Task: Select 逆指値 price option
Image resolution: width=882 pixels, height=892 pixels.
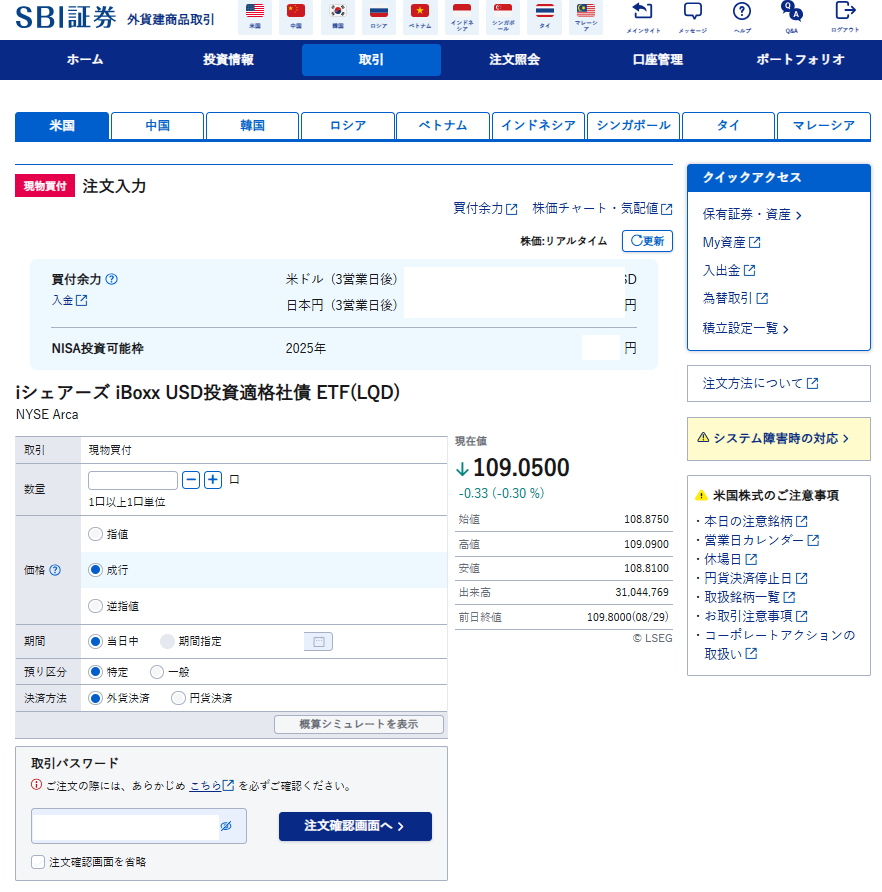Action: coord(96,606)
